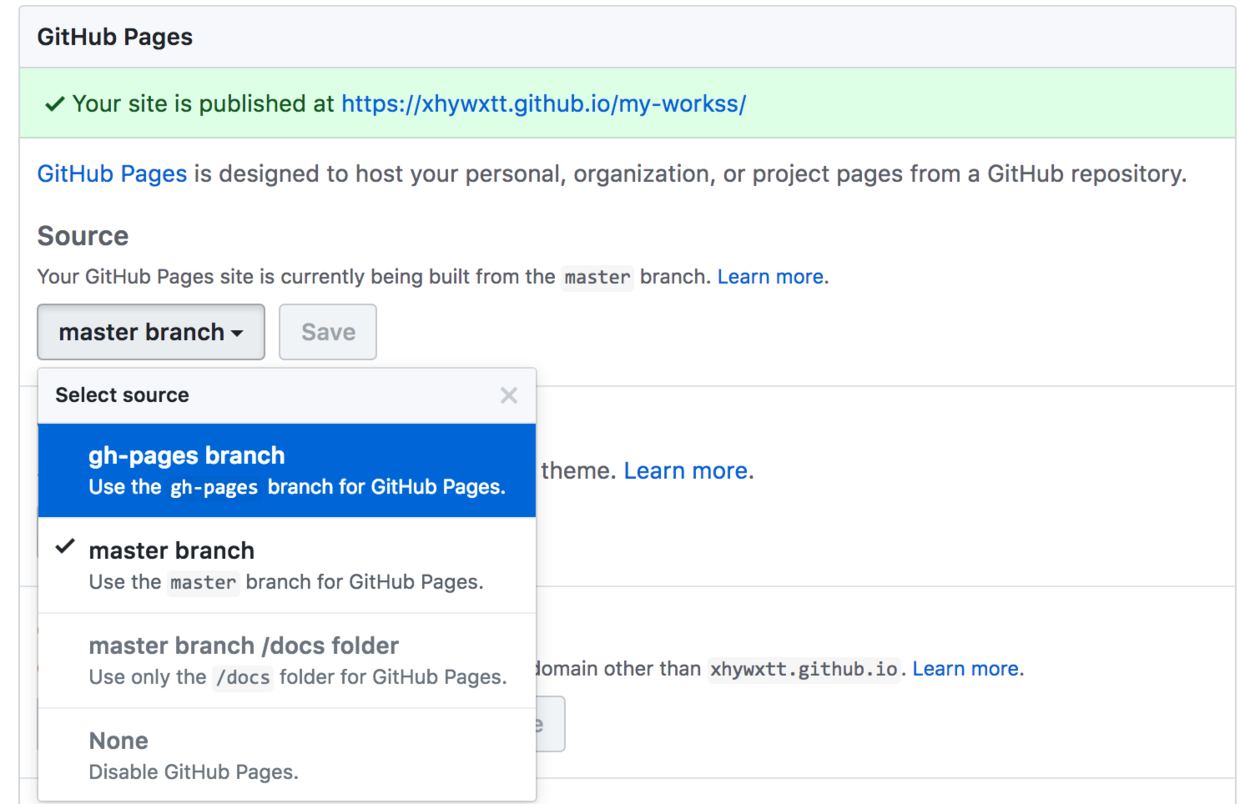Choose the checked master branch option

point(287,565)
